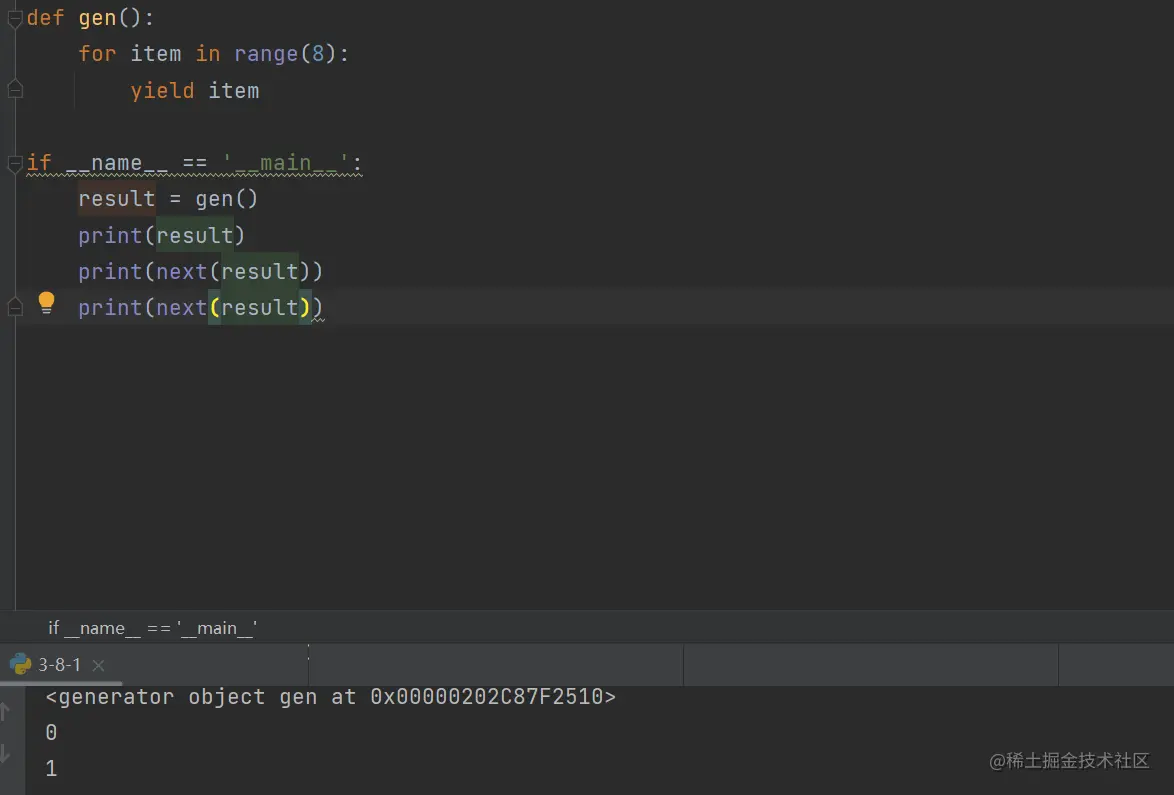Collapse the def gen() function fold marker
Image resolution: width=1174 pixels, height=795 pixels.
pos(14,18)
